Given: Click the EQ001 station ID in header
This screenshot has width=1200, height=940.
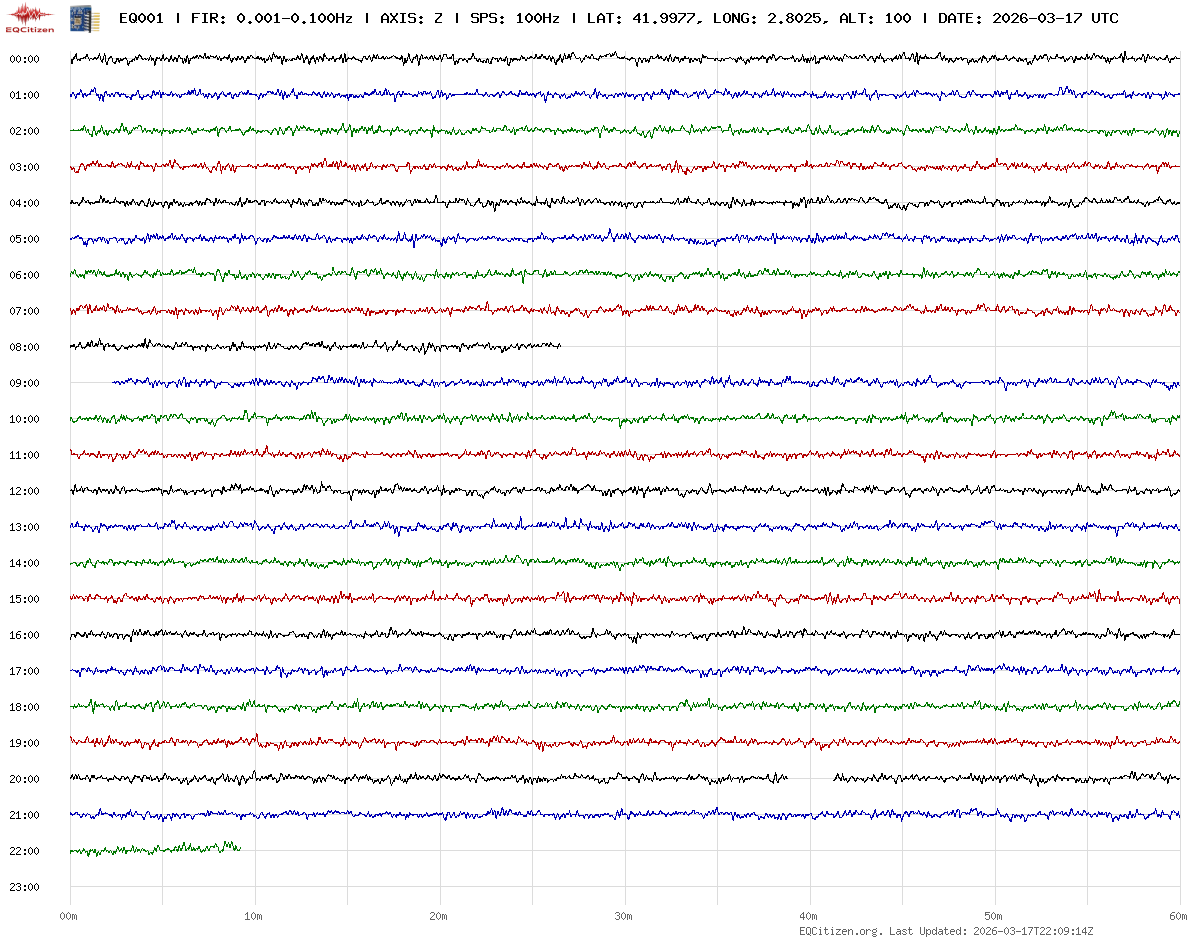Looking at the screenshot, I should click(x=141, y=18).
